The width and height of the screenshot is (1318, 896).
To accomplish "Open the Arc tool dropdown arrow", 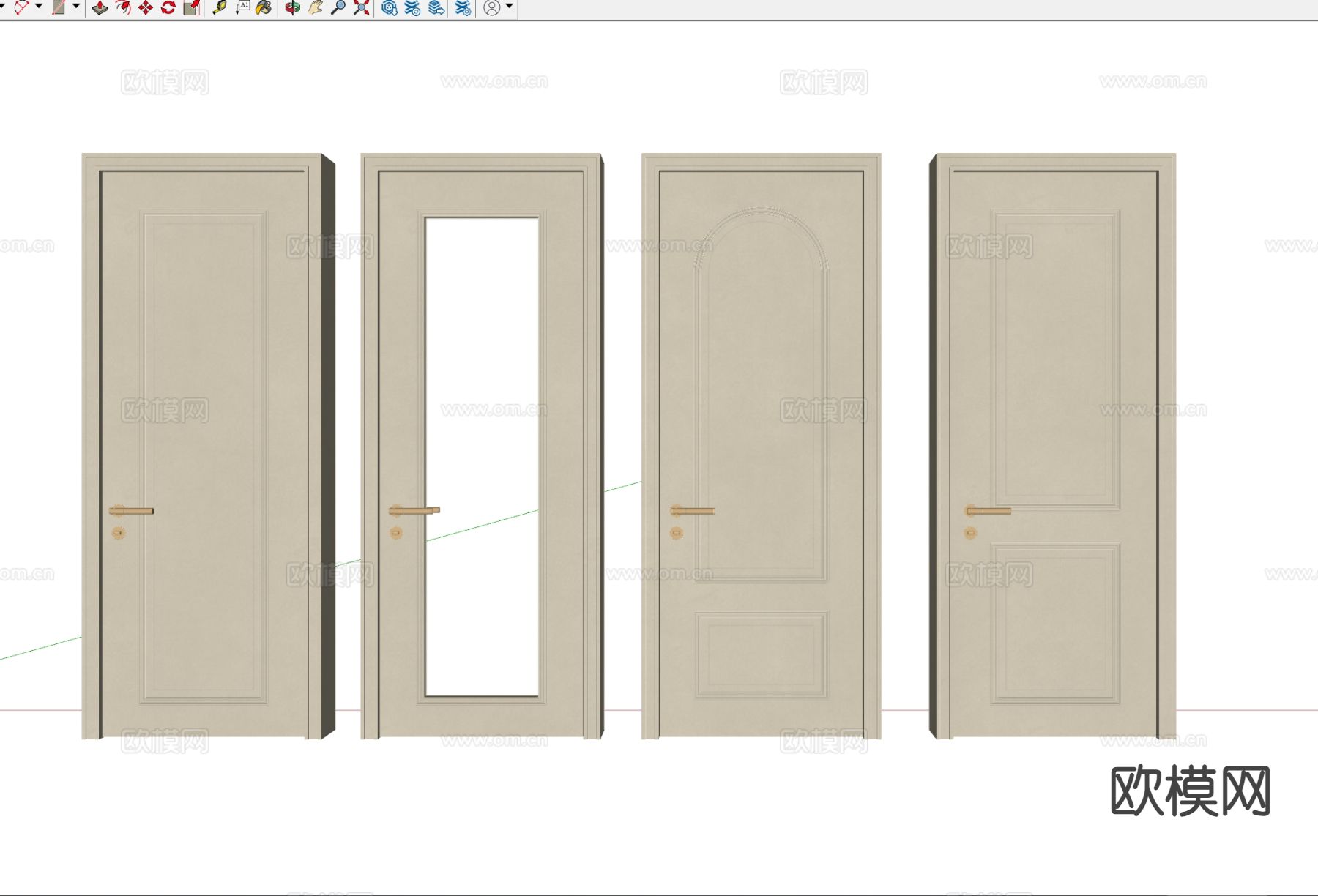I will point(39,7).
